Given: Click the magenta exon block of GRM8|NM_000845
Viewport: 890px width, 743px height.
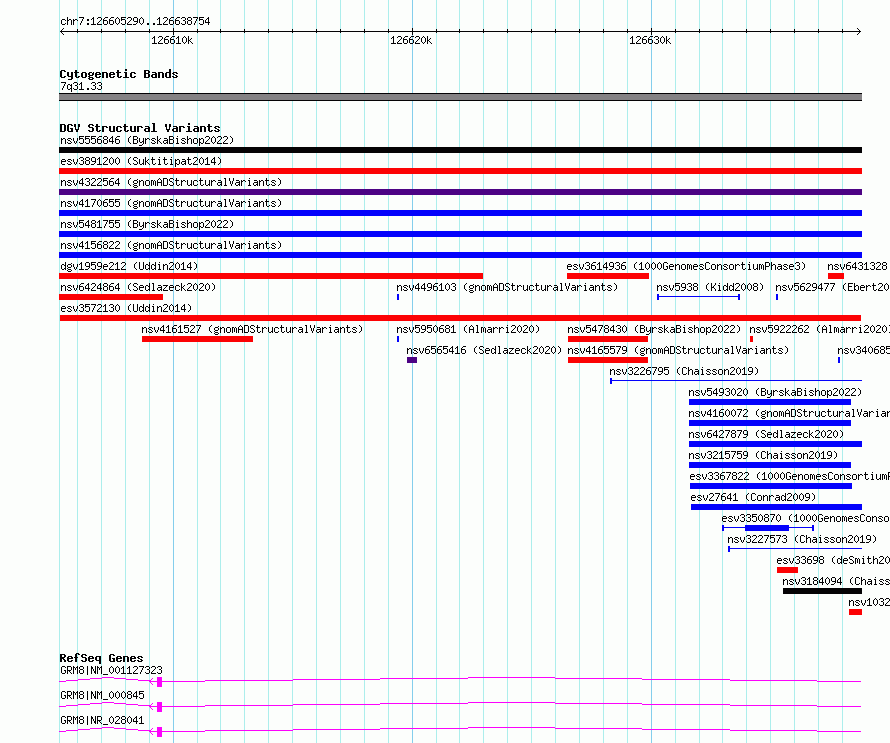Looking at the screenshot, I should (159, 707).
